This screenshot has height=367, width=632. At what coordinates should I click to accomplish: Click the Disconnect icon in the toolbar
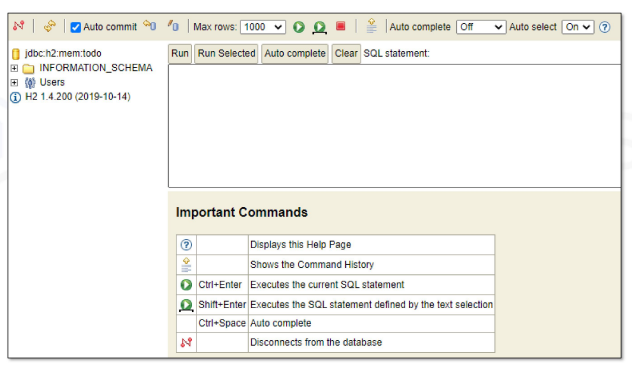[x=19, y=26]
